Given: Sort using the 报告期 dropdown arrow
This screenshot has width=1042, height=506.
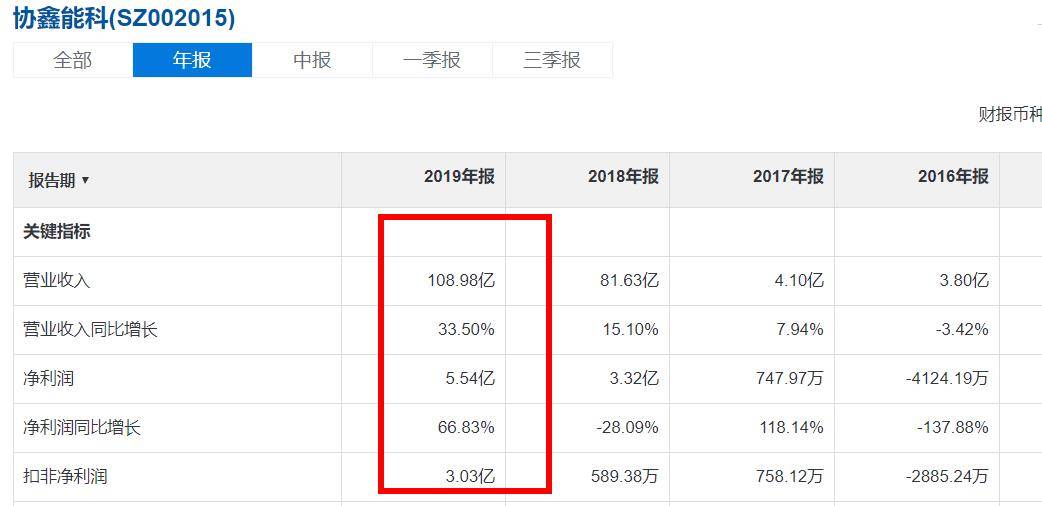Looking at the screenshot, I should tap(85, 181).
